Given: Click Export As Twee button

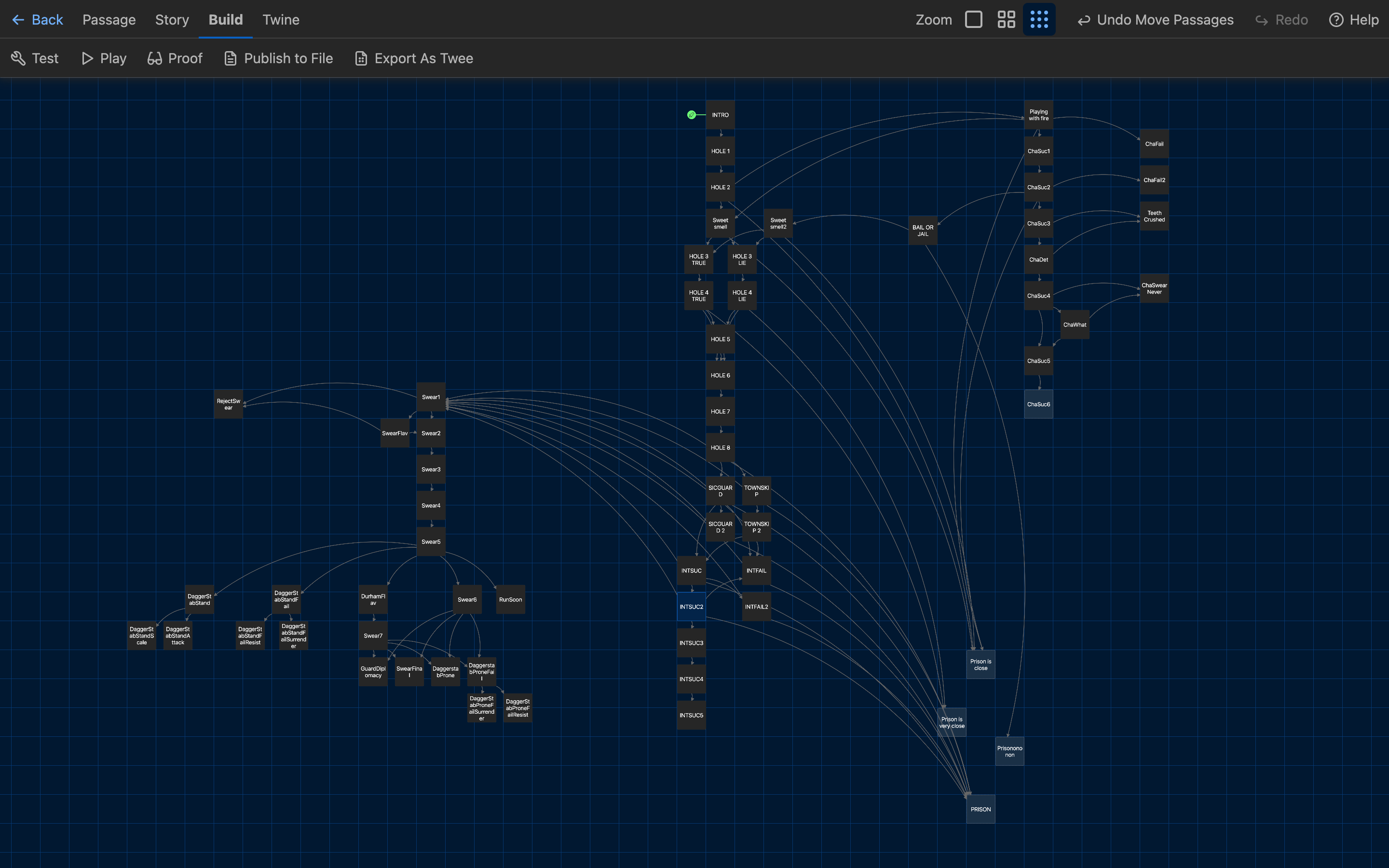Looking at the screenshot, I should pos(414,58).
